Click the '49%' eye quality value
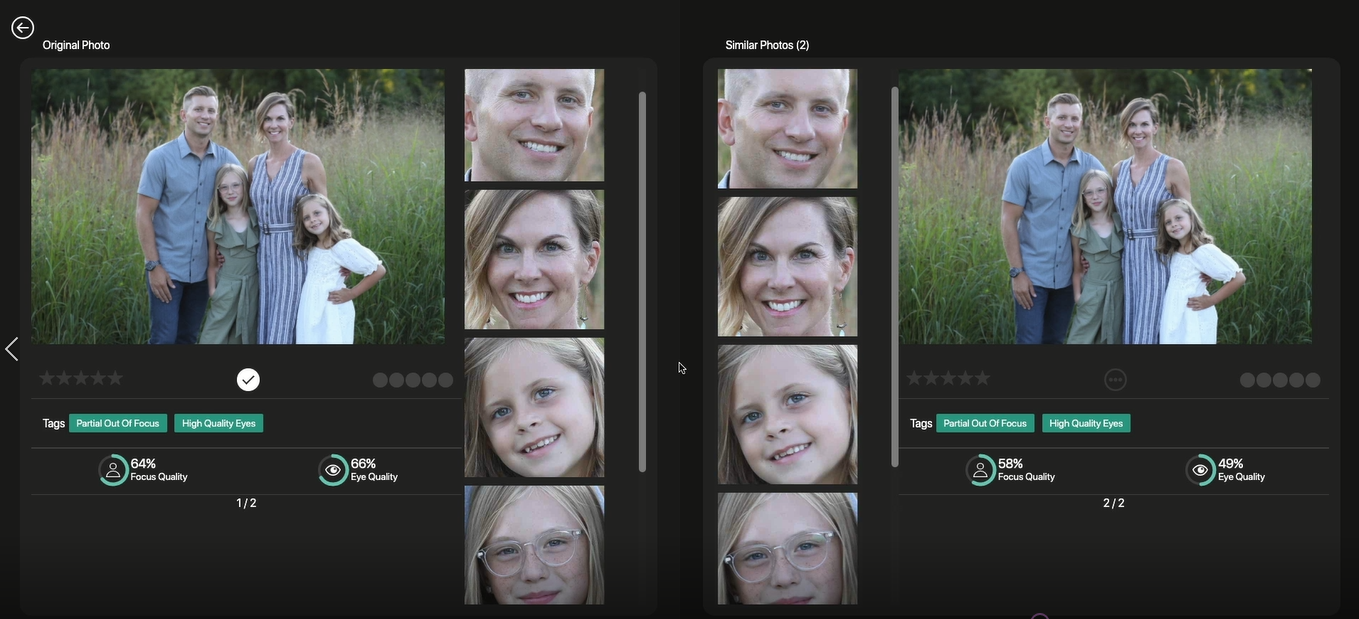Screen dimensions: 1359x619 (x=1230, y=463)
